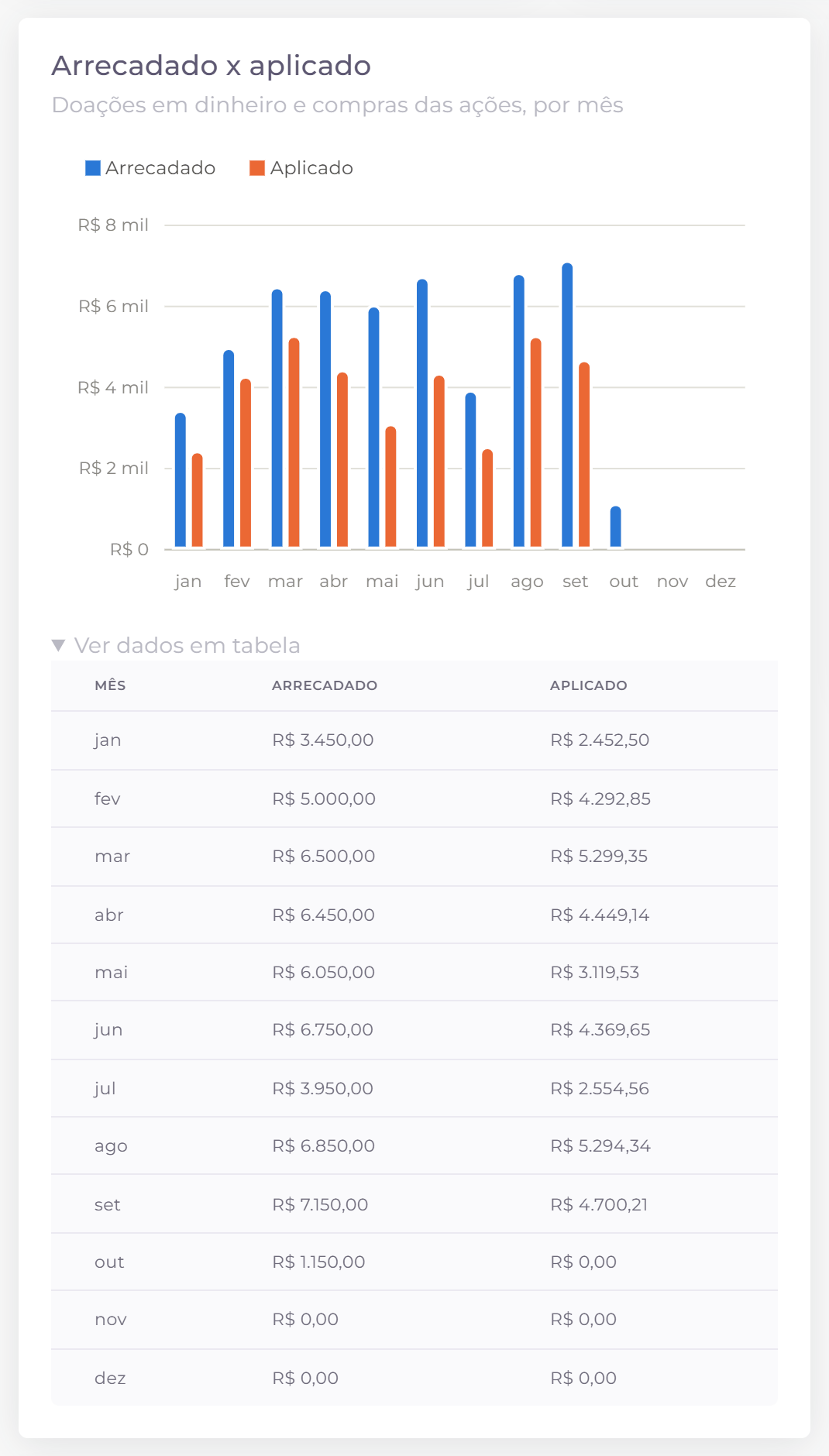Screen dimensions: 829x1456
Task: Click the blue Arrecadado legend color square
Action: tap(93, 168)
